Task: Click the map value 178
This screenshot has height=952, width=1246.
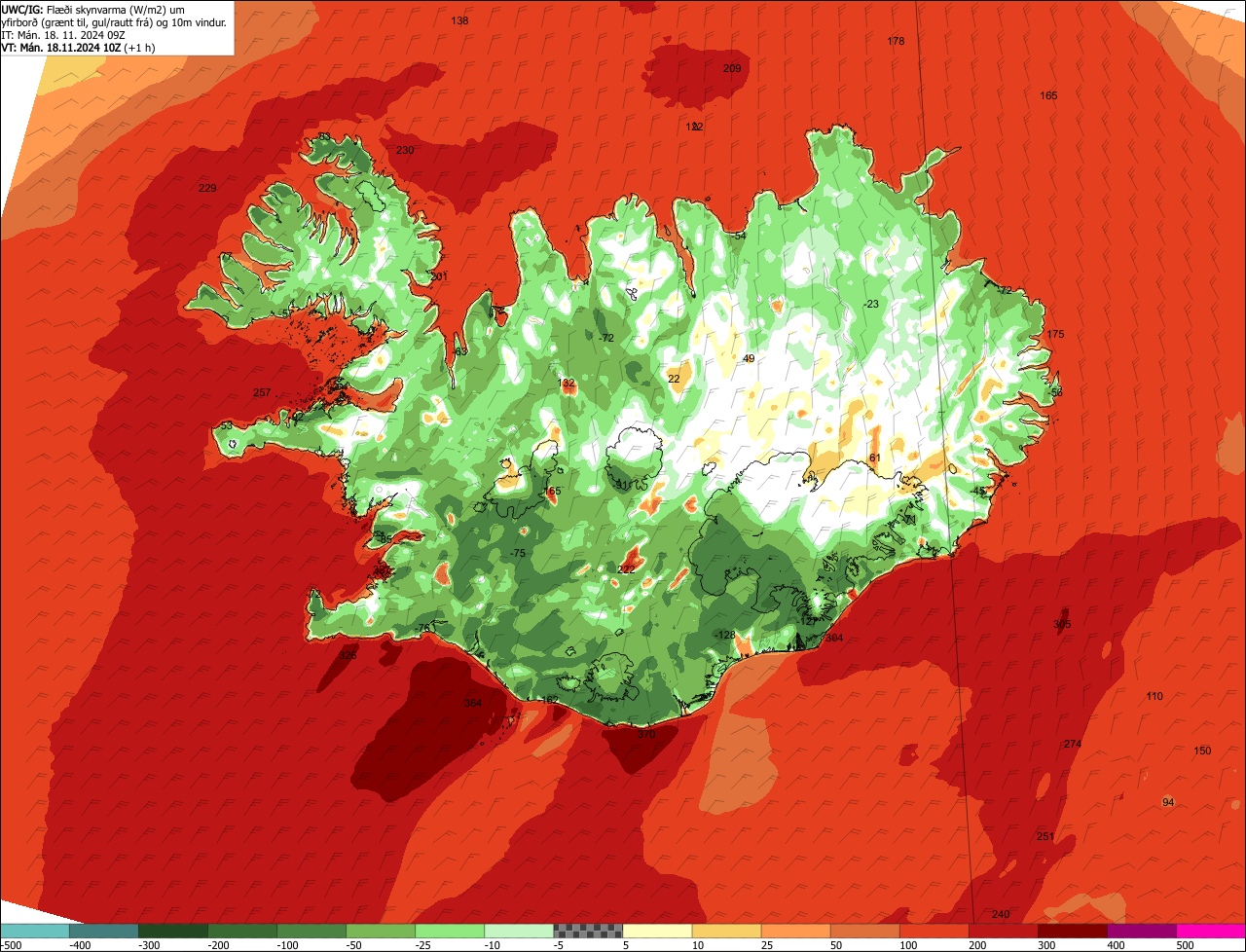Action: tap(897, 41)
